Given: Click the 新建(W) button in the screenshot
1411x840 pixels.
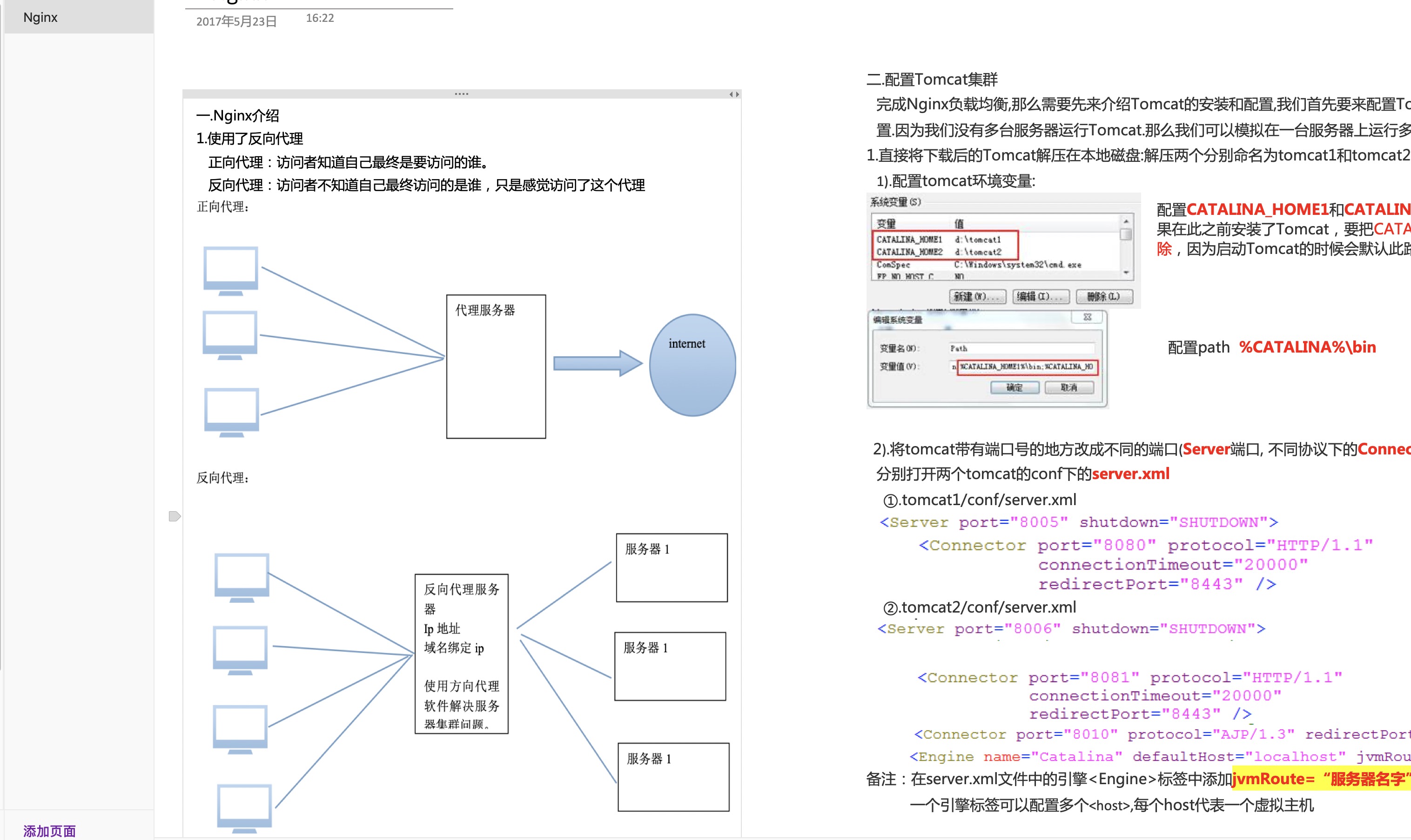Looking at the screenshot, I should pos(977,297).
